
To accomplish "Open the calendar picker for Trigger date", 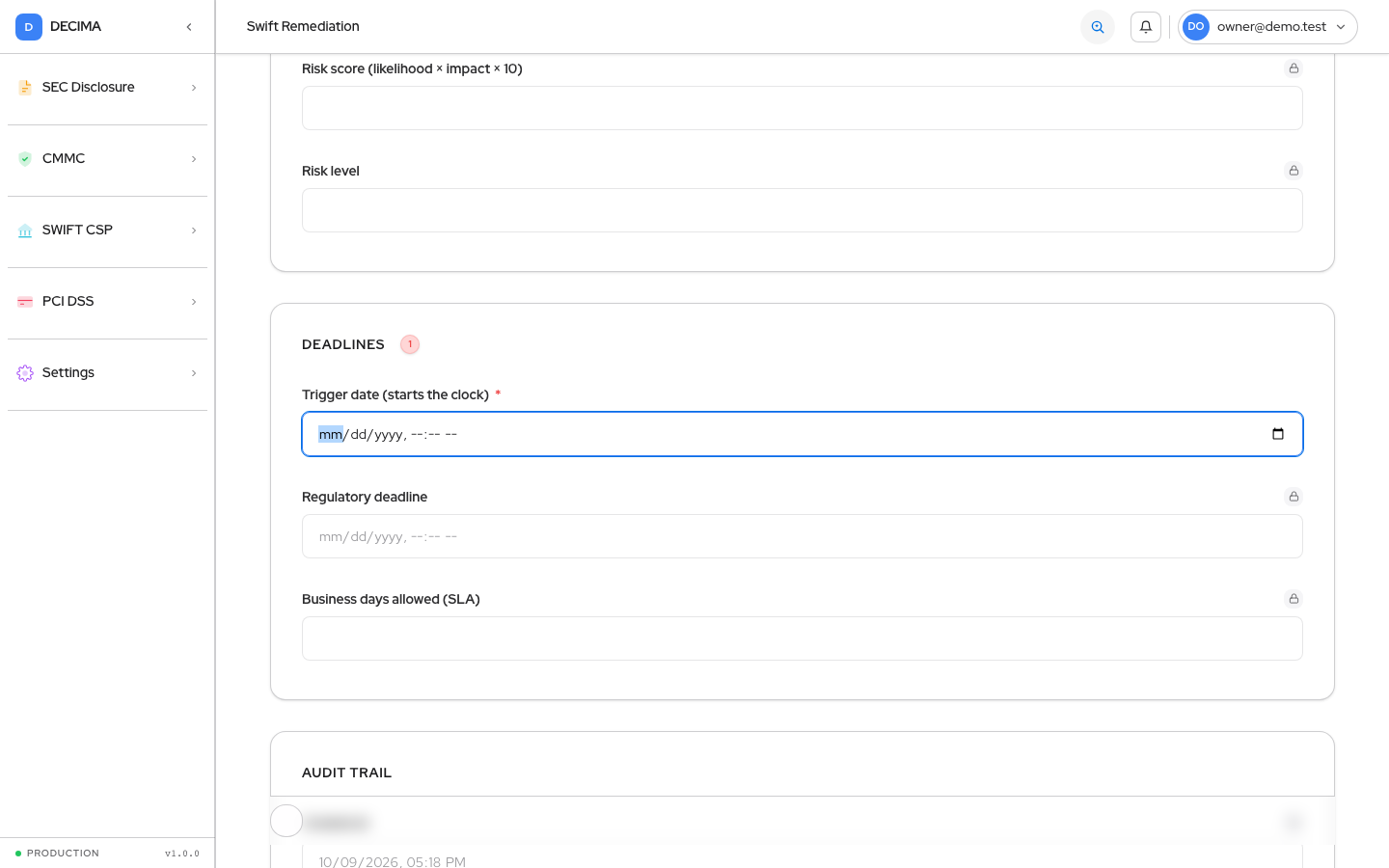I will tap(1278, 434).
